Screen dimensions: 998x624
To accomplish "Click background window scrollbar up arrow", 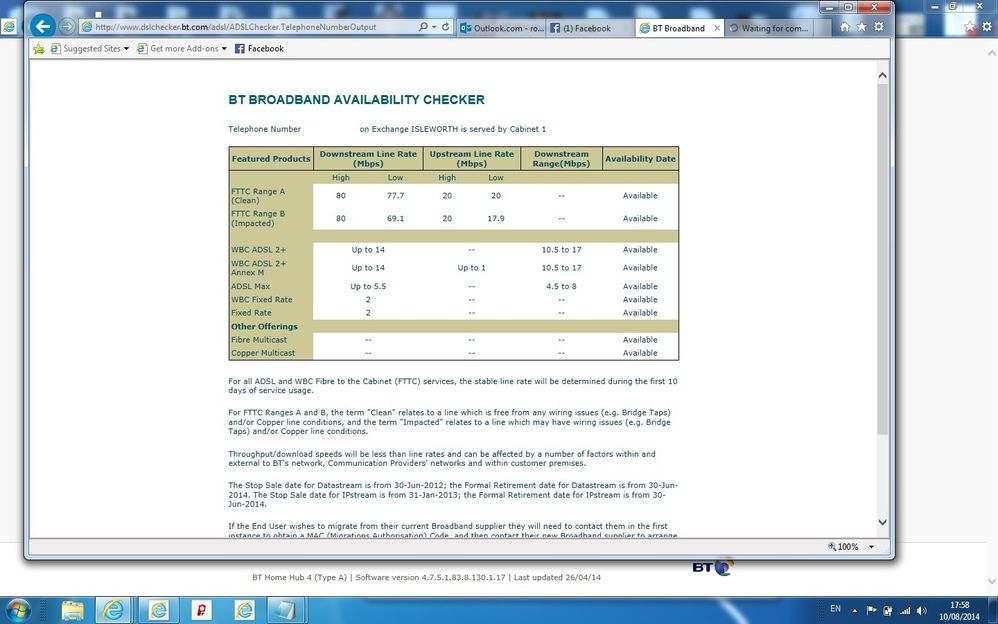I will pos(992,53).
